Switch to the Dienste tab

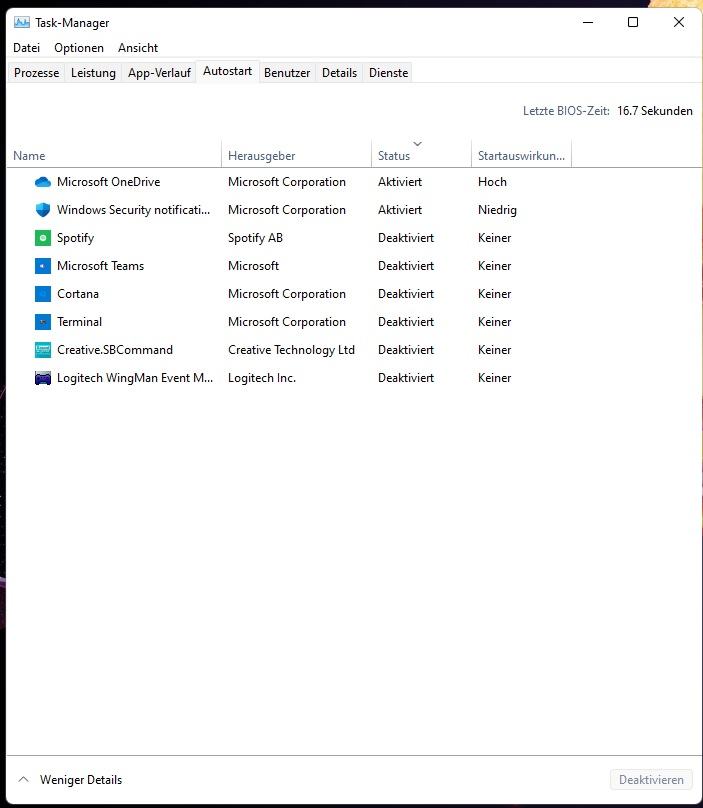(x=389, y=73)
